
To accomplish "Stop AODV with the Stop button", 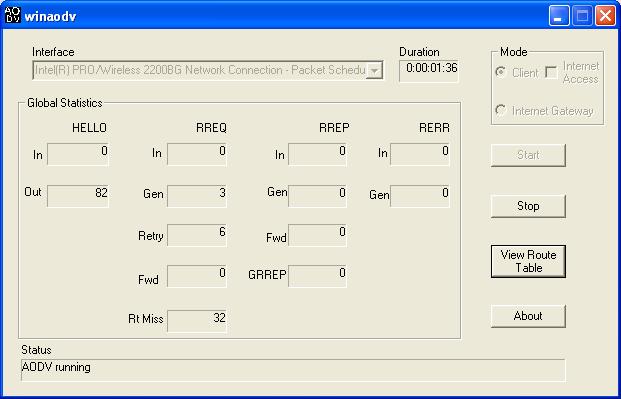I will point(528,206).
